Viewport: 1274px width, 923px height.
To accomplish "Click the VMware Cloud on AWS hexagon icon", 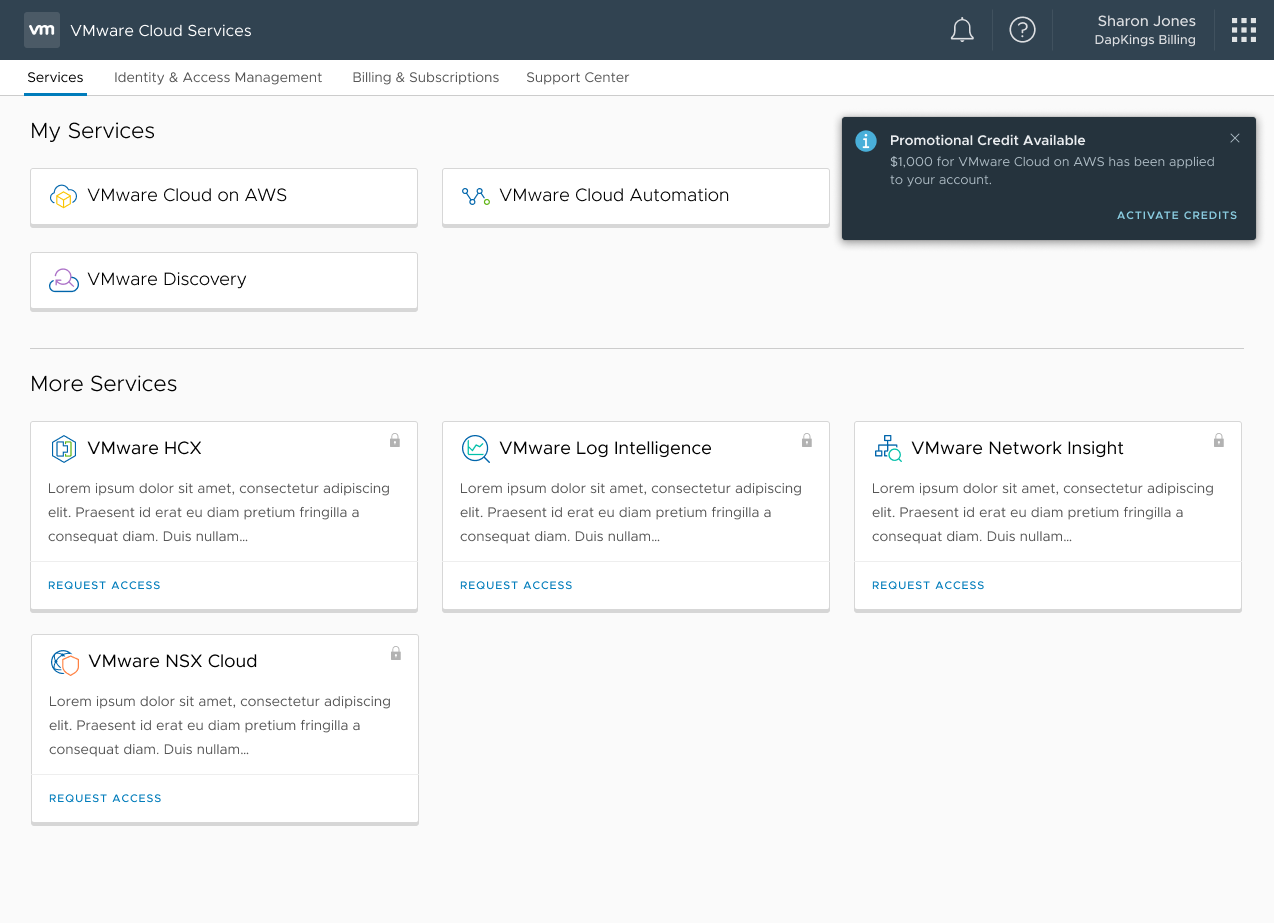I will point(64,197).
